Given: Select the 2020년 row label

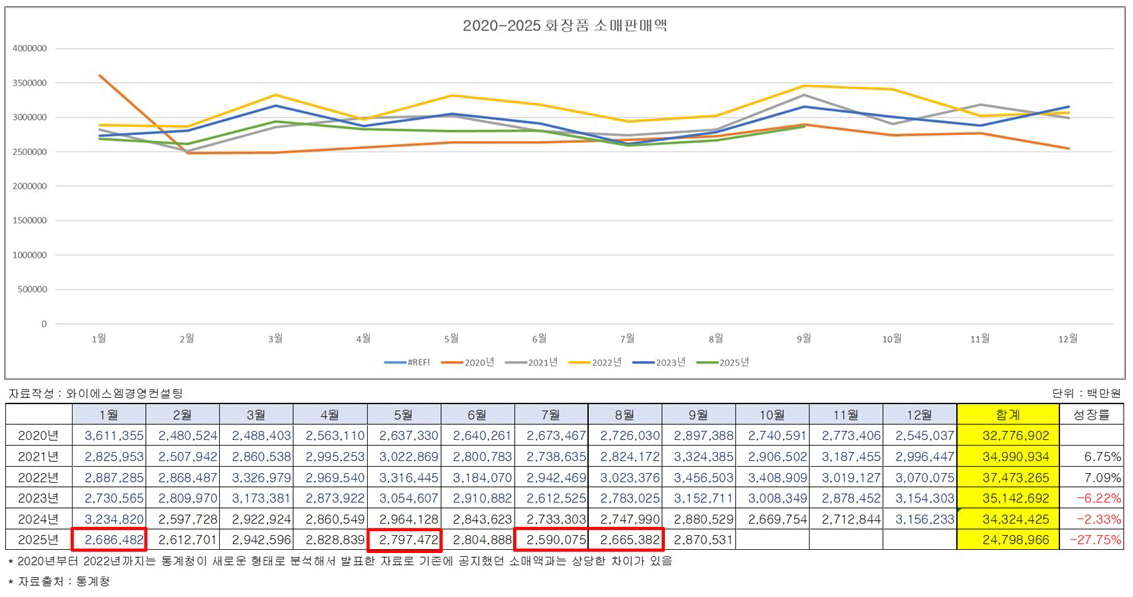Looking at the screenshot, I should pyautogui.click(x=38, y=434).
